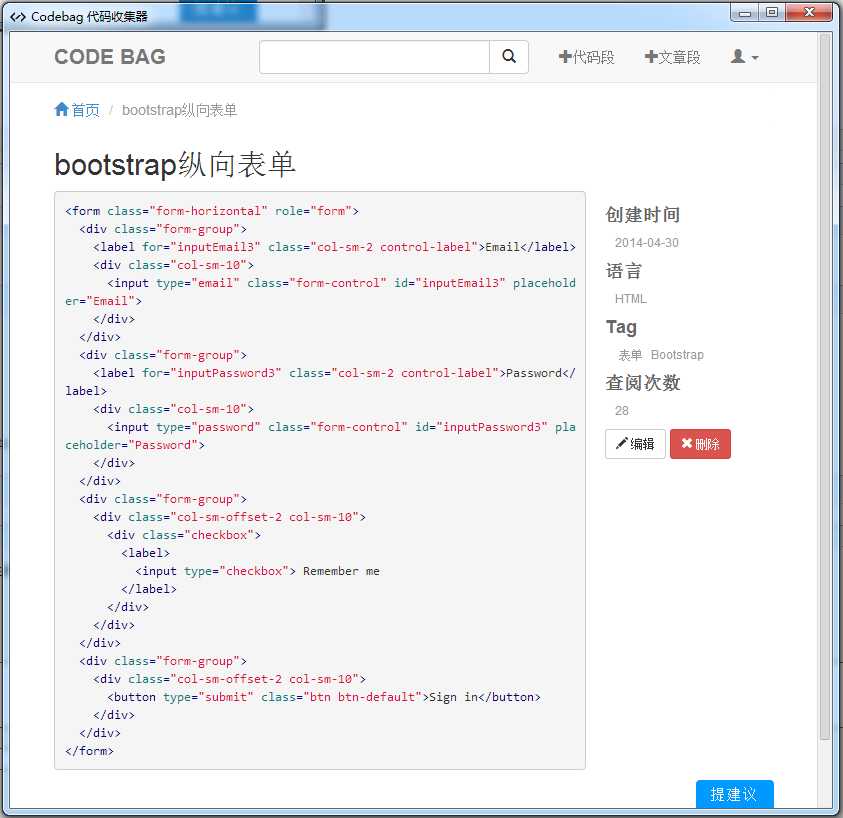
Task: Open the 提建议 feedback button
Action: coord(734,794)
